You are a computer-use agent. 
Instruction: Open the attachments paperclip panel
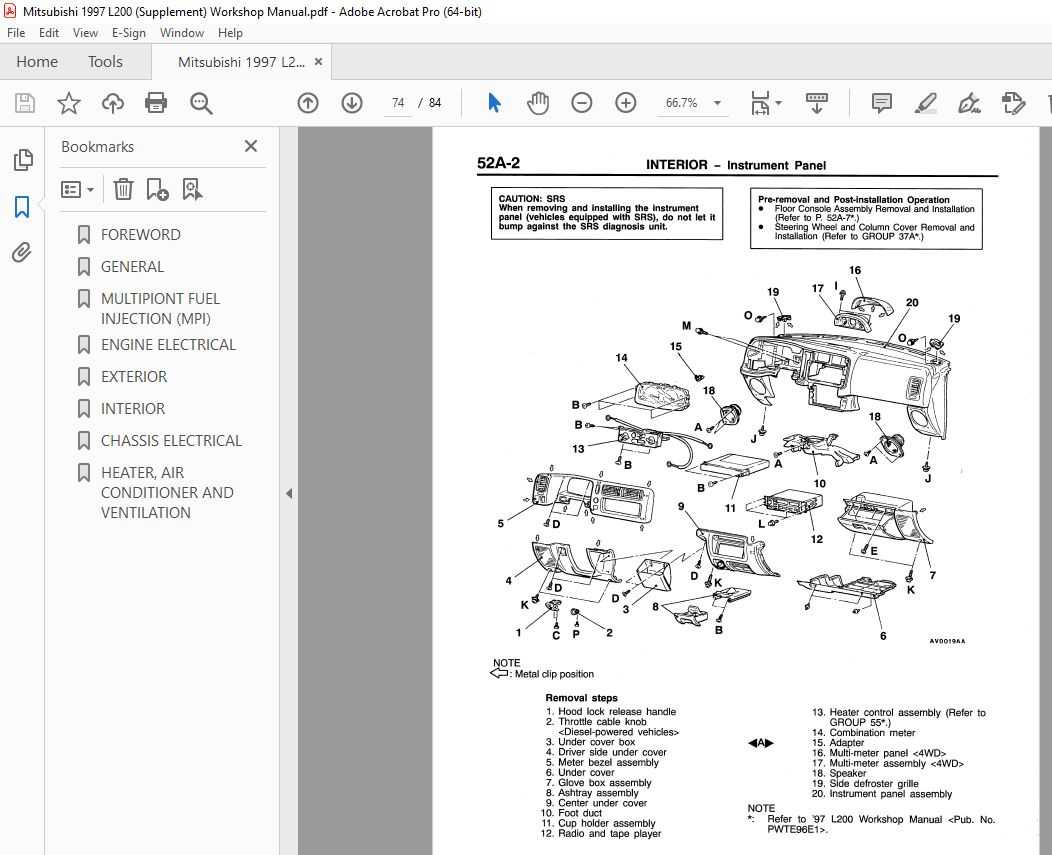(x=22, y=252)
